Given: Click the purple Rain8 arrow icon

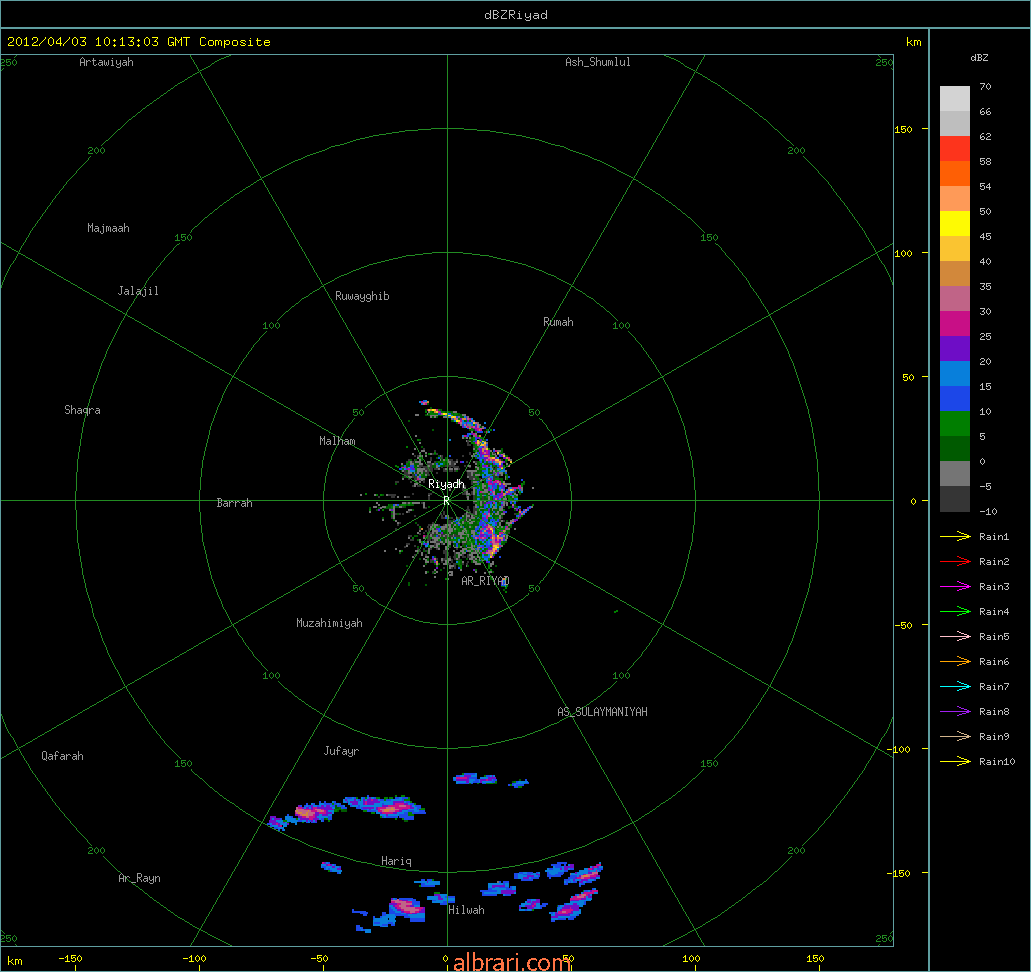Looking at the screenshot, I should coord(955,712).
